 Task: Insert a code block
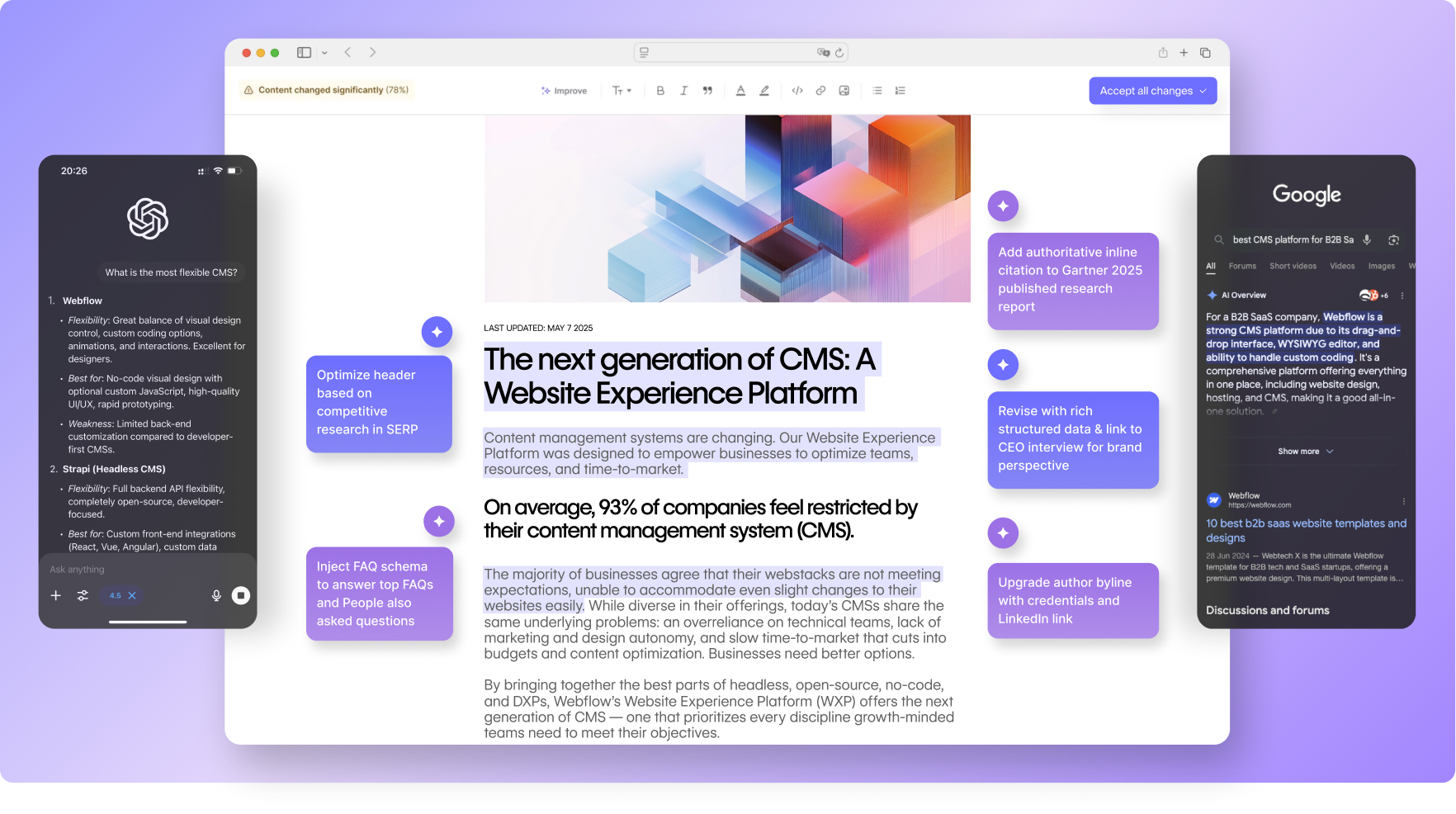(797, 91)
